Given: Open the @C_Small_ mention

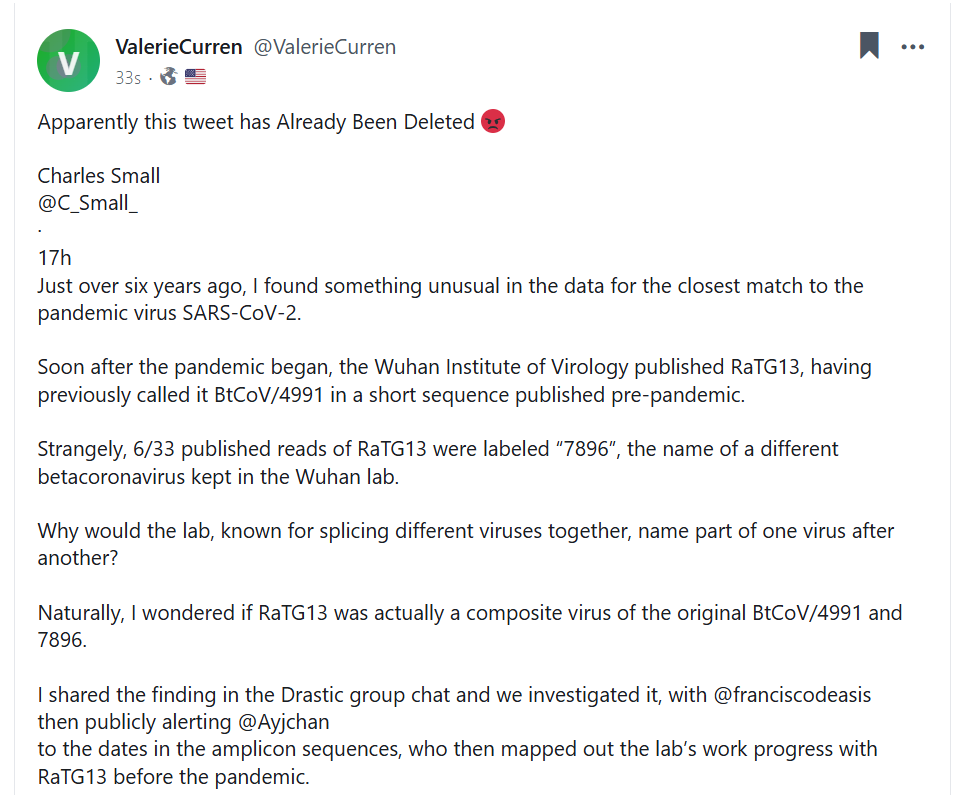Looking at the screenshot, I should (x=87, y=203).
